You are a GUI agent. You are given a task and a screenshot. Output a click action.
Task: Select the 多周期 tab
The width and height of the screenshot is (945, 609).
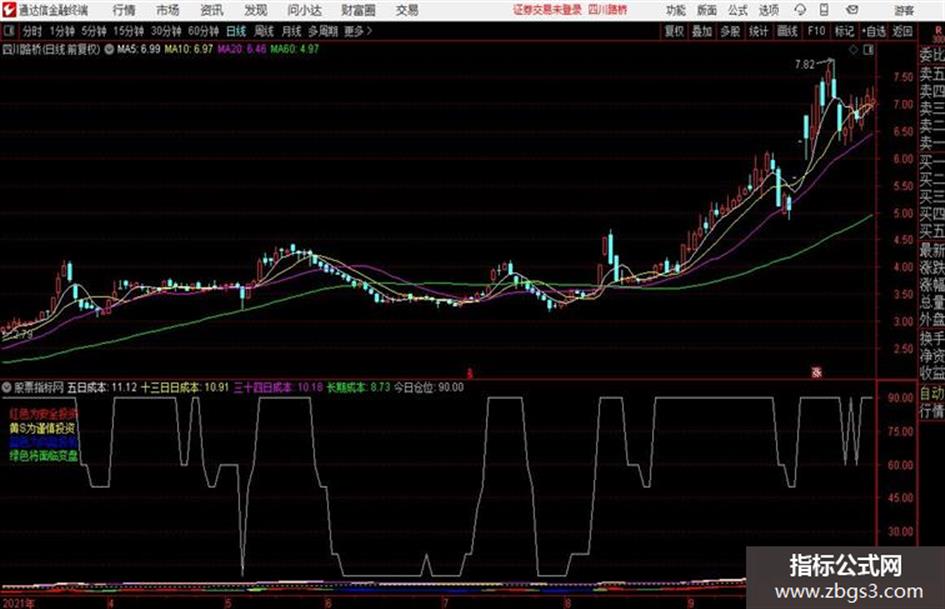point(322,31)
